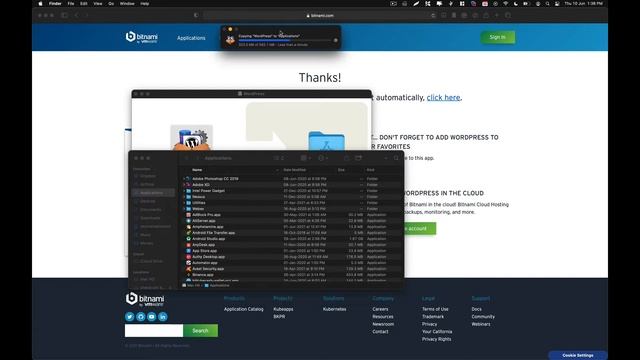Image resolution: width=640 pixels, height=360 pixels.
Task: Sort by Date Modified column
Action: 294,170
